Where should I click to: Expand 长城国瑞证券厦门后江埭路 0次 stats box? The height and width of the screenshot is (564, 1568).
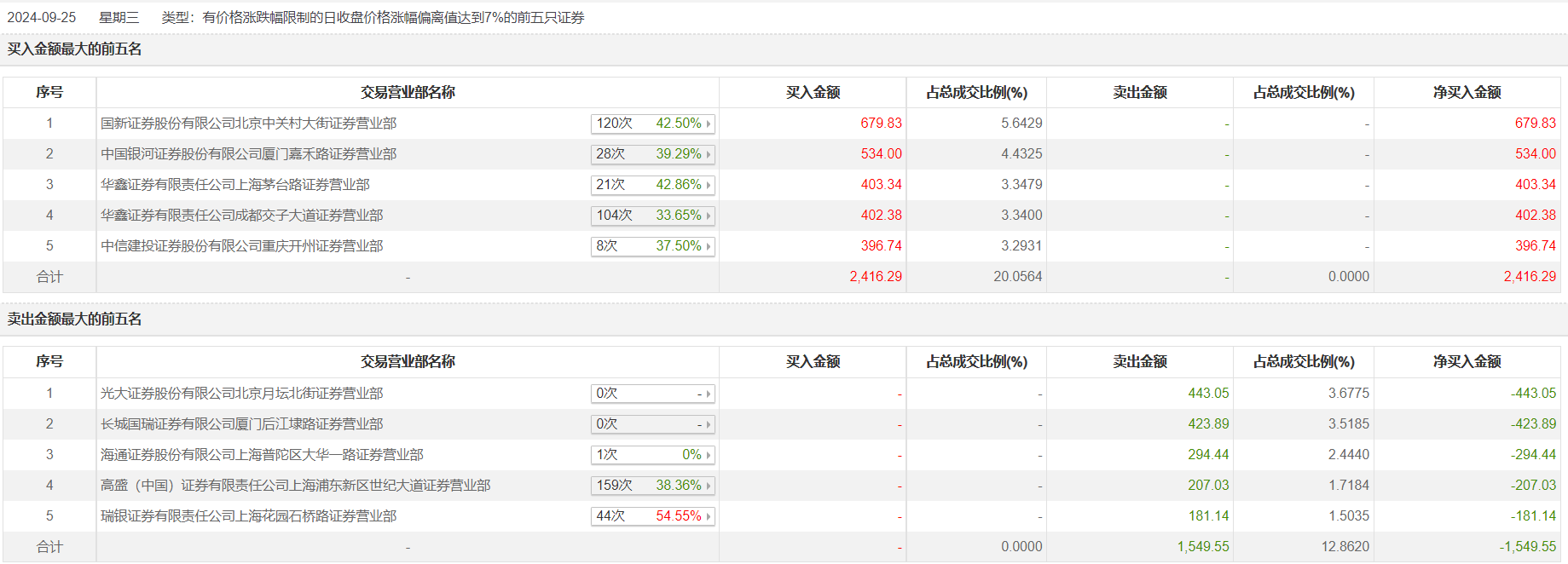tap(652, 424)
